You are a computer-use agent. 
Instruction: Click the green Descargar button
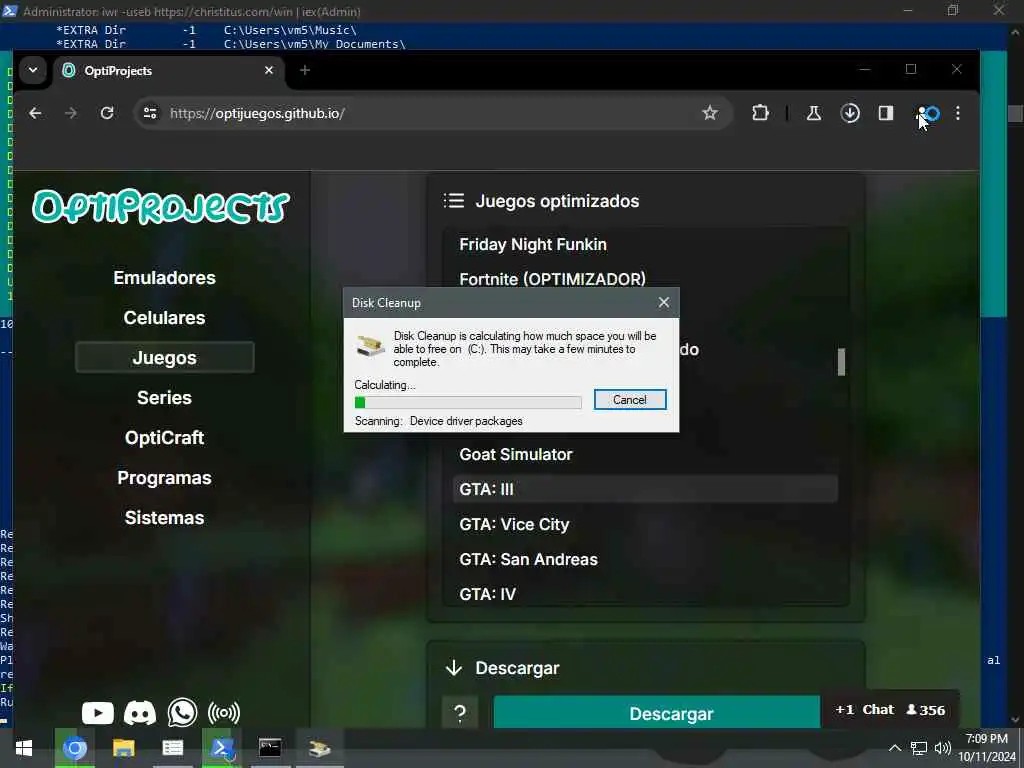tap(656, 712)
